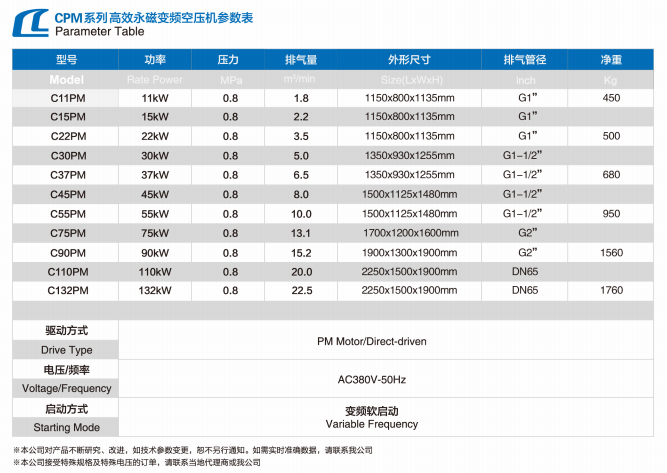Click the 'Drive Type' label
667x473 pixels.
click(x=67, y=350)
